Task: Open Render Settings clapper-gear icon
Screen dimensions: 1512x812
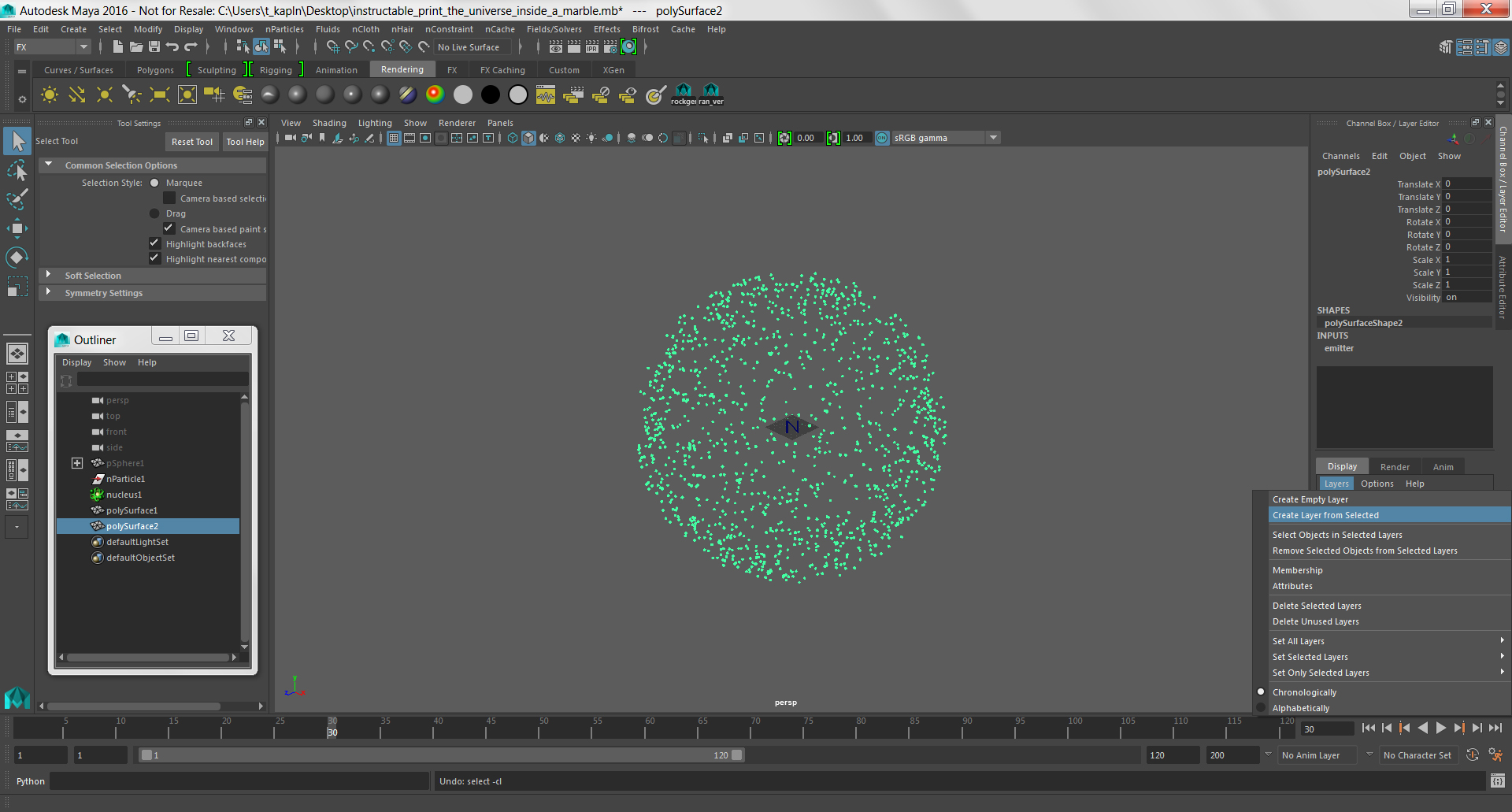Action: pos(610,47)
